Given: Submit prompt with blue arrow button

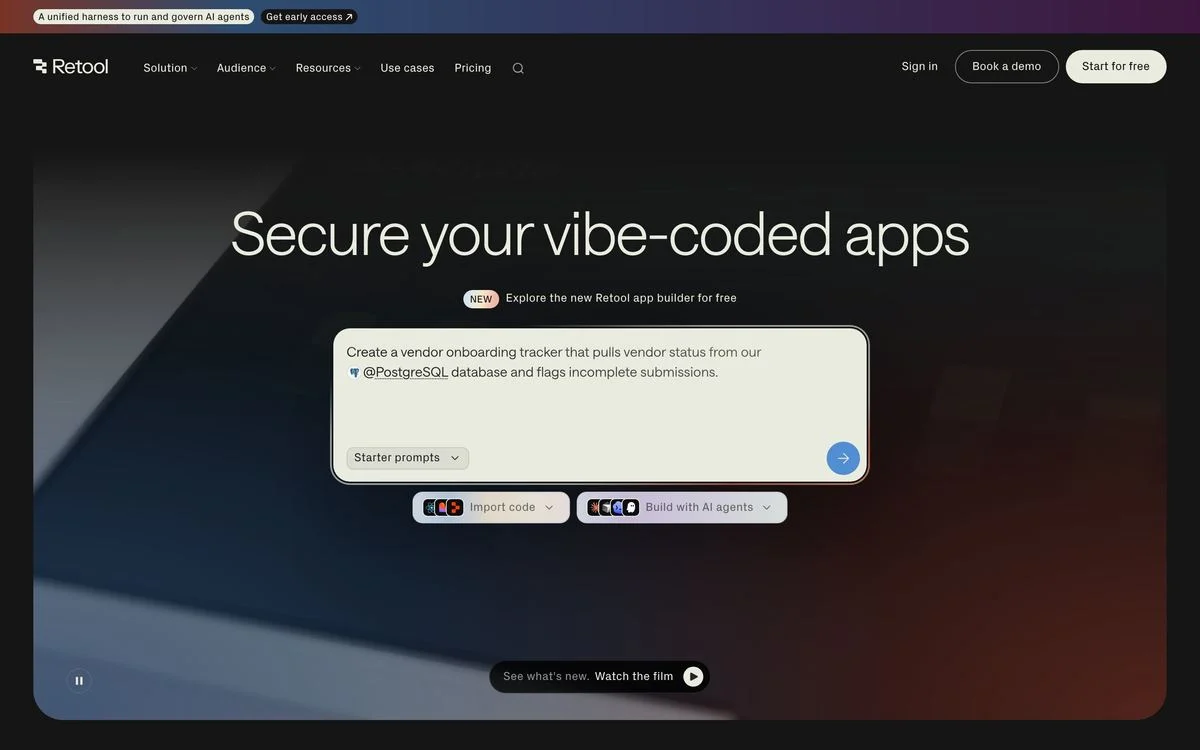Looking at the screenshot, I should [x=843, y=458].
